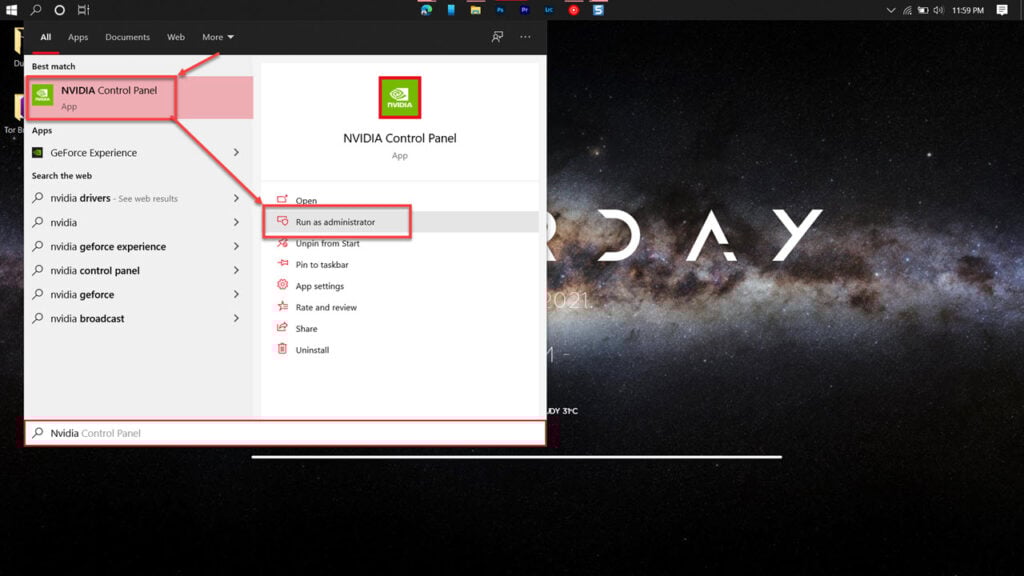This screenshot has width=1024, height=576.
Task: Open network status tray icon
Action: tap(907, 10)
